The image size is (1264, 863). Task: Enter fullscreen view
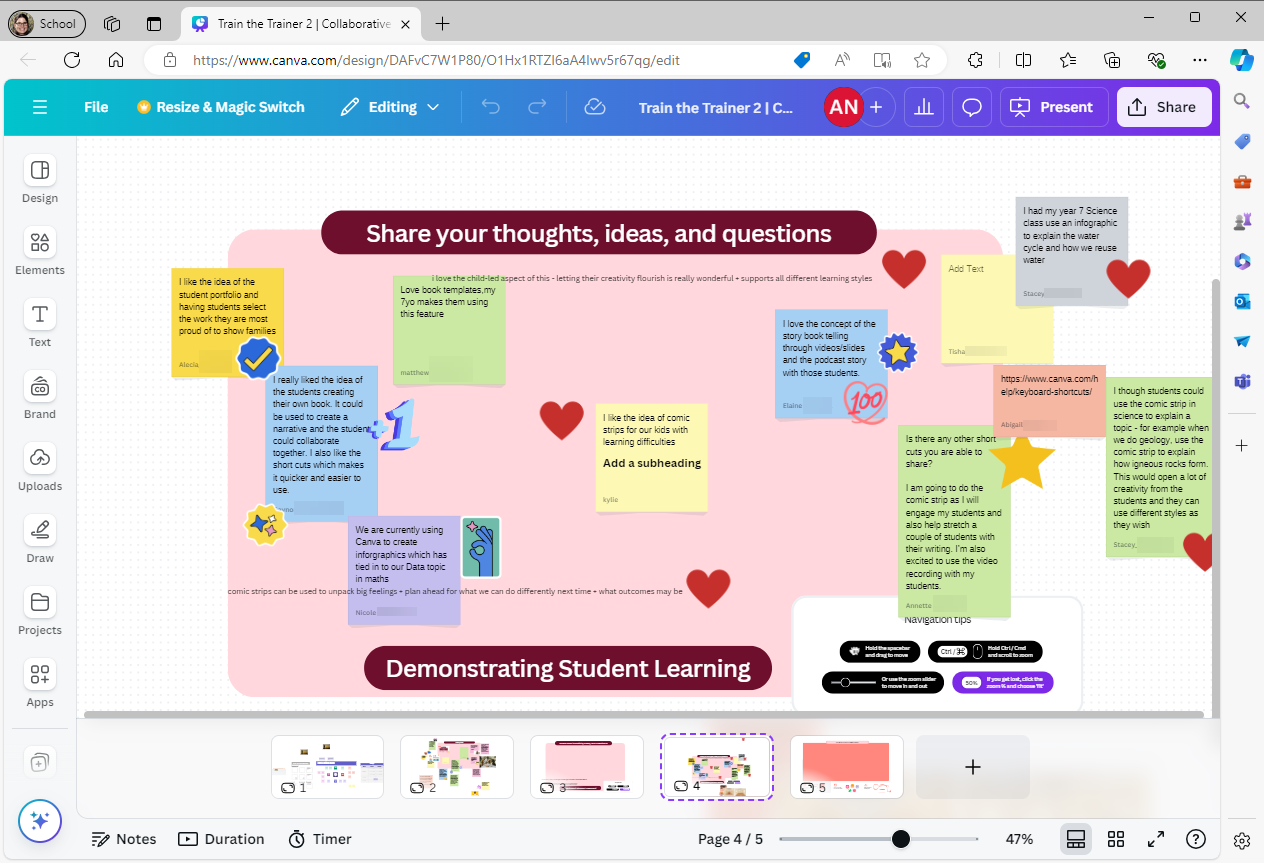pyautogui.click(x=1155, y=839)
